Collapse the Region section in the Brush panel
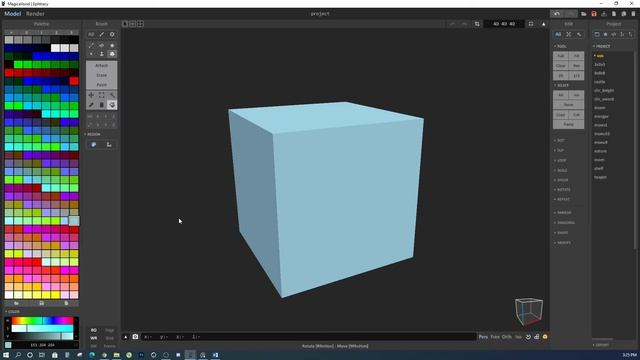This screenshot has width=640, height=360. pos(93,134)
